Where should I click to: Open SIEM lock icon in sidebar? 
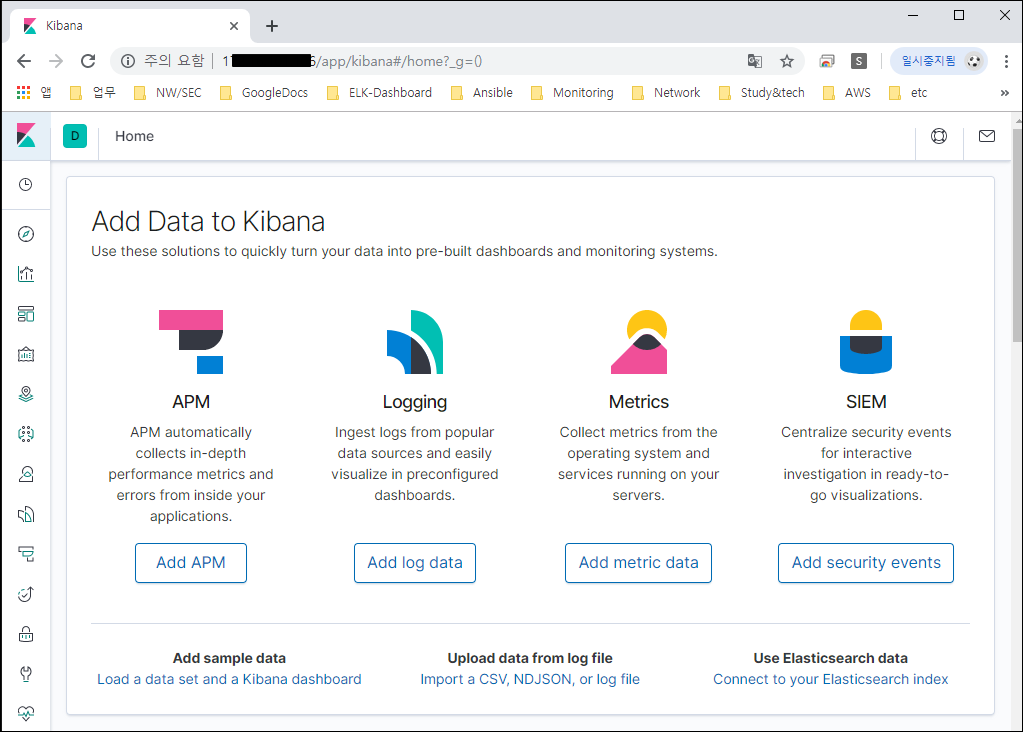point(25,634)
